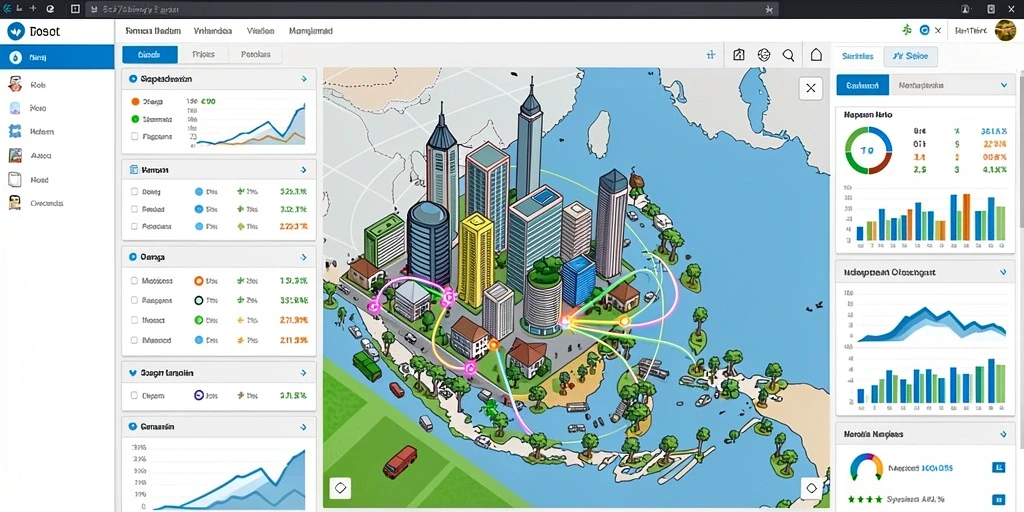Tick the third checkbox in the top chart panel
Image resolution: width=1024 pixels, height=512 pixels.
[x=135, y=136]
